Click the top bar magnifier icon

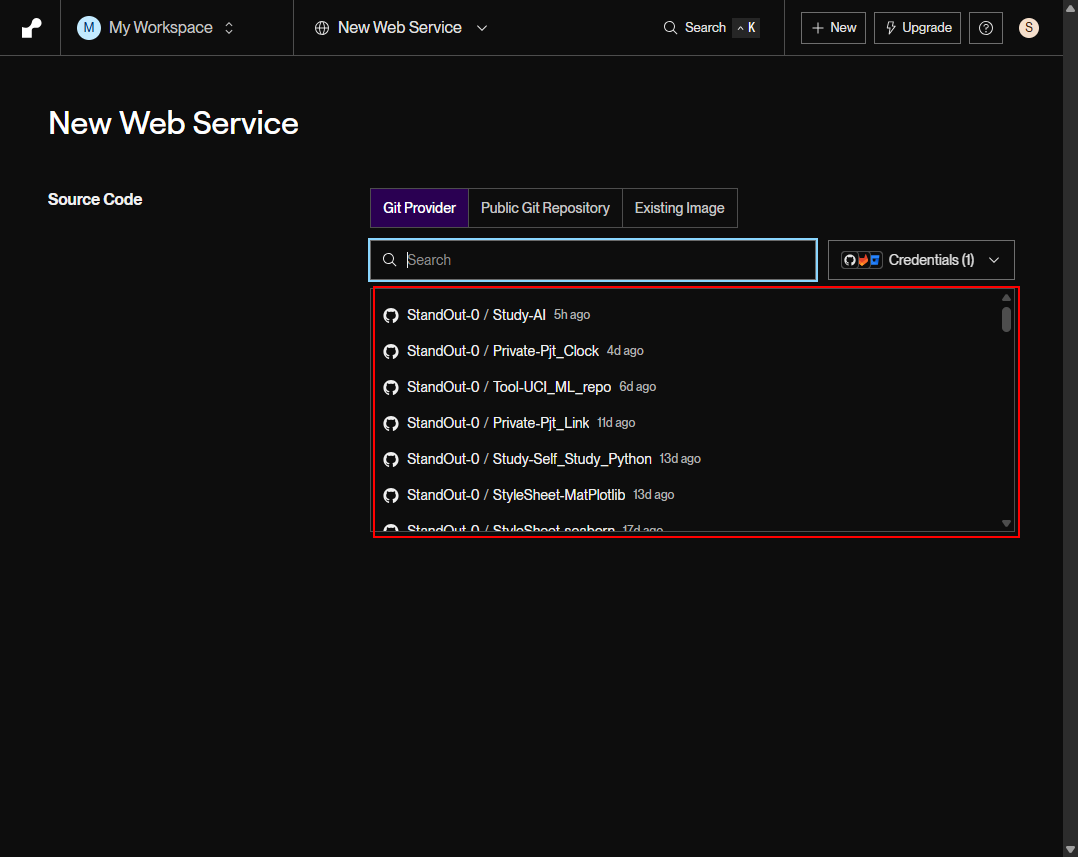coord(670,28)
